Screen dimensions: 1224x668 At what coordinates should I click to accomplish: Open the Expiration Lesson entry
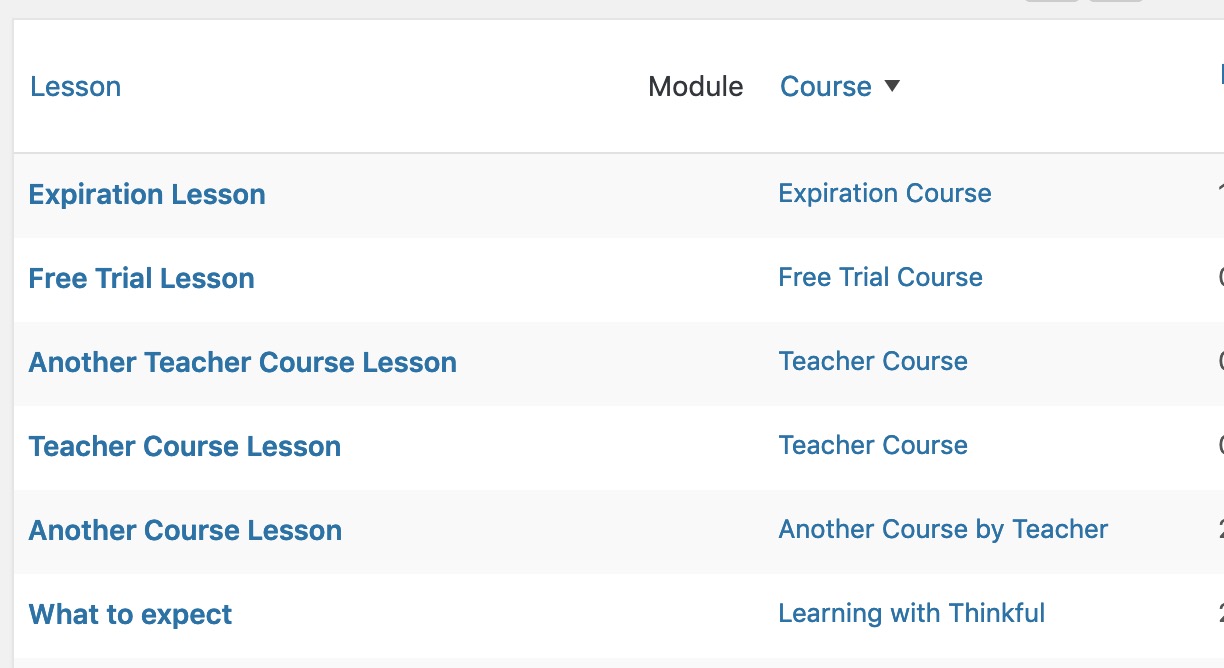(x=147, y=194)
